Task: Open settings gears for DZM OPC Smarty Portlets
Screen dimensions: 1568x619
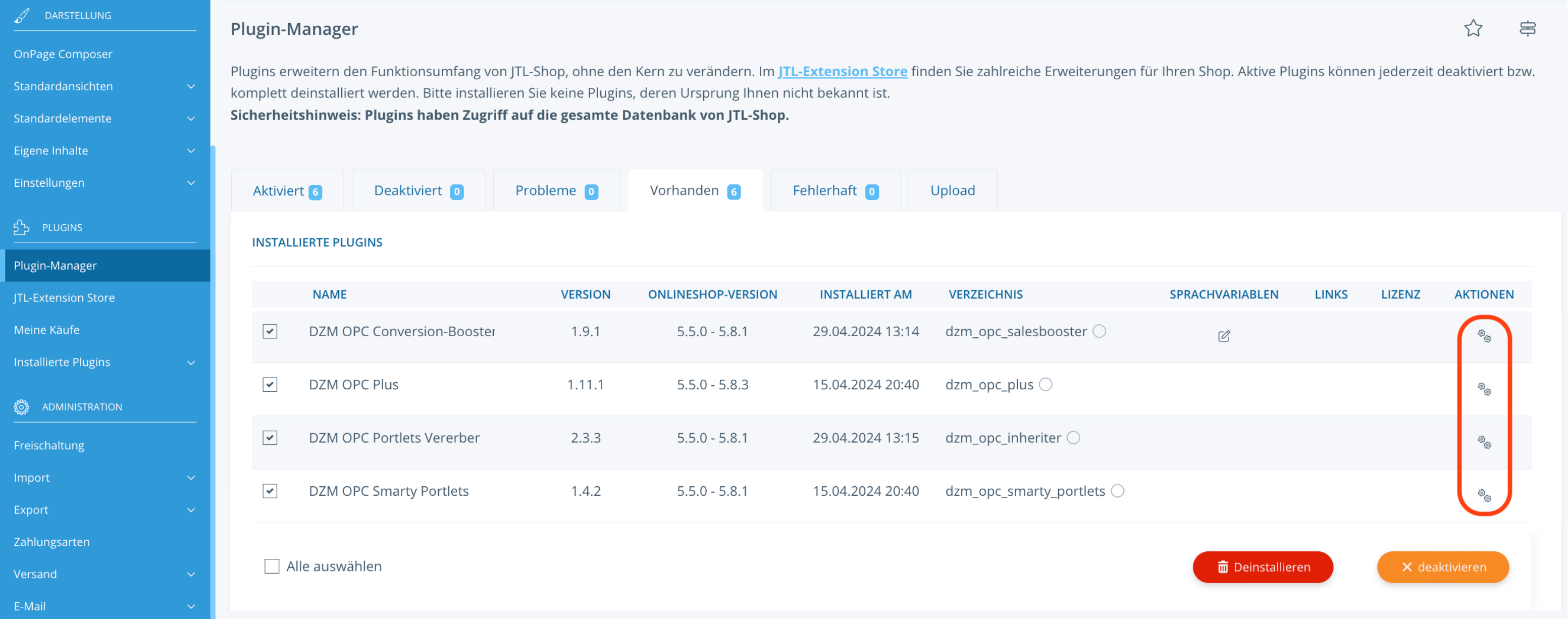Action: [1484, 495]
